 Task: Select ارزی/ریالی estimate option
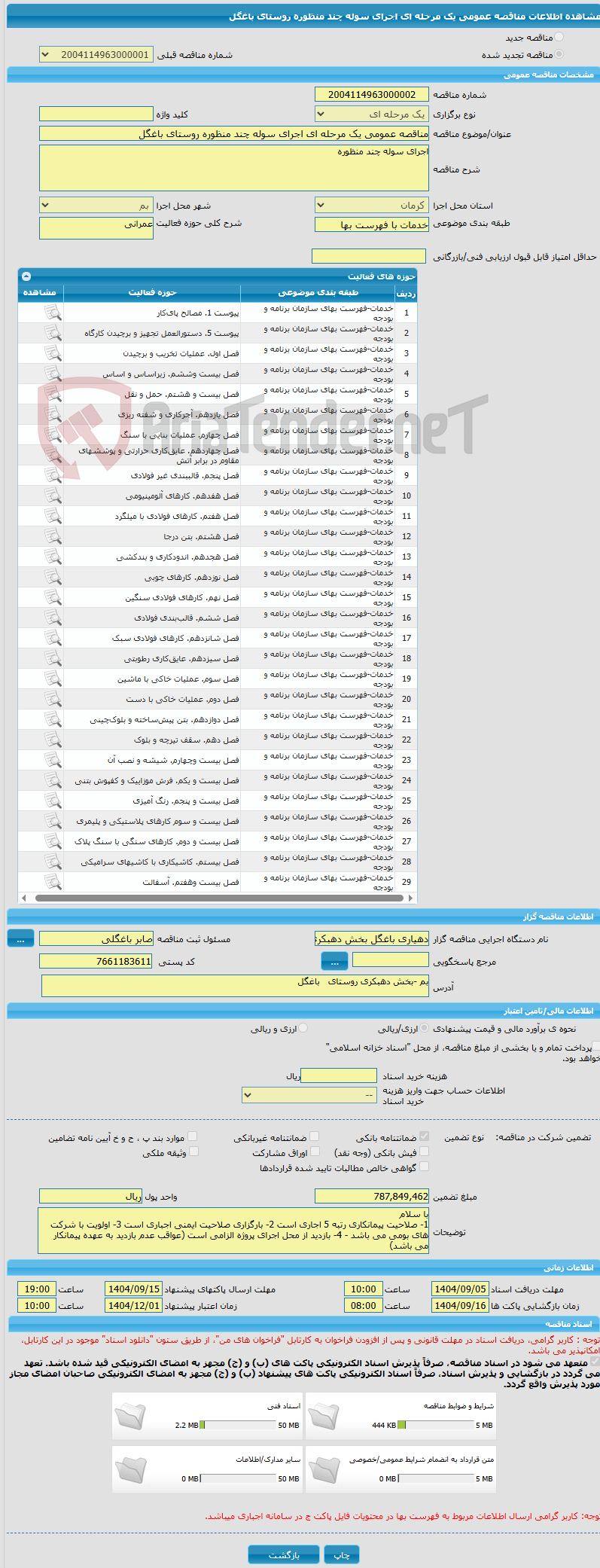(x=425, y=1028)
